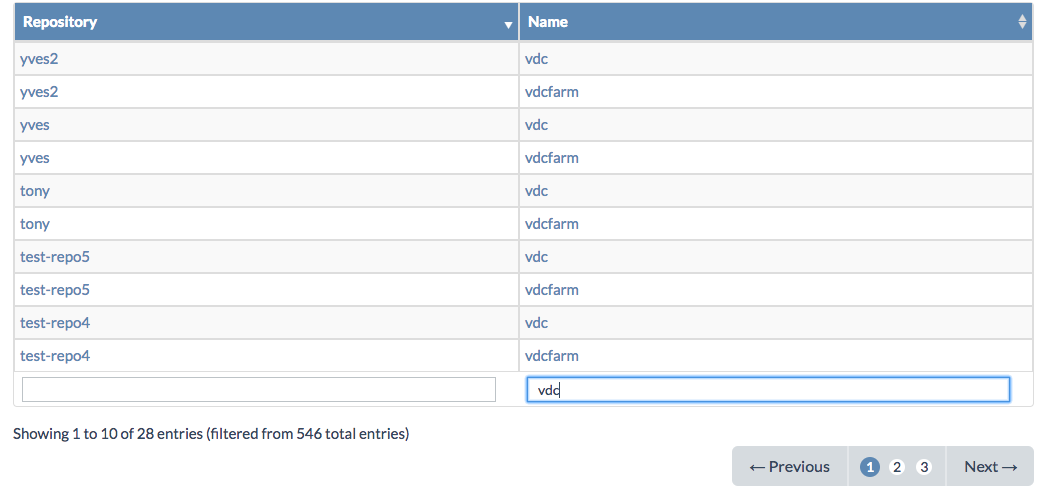Open vdcfarm link in second yves2 row

[x=551, y=92]
